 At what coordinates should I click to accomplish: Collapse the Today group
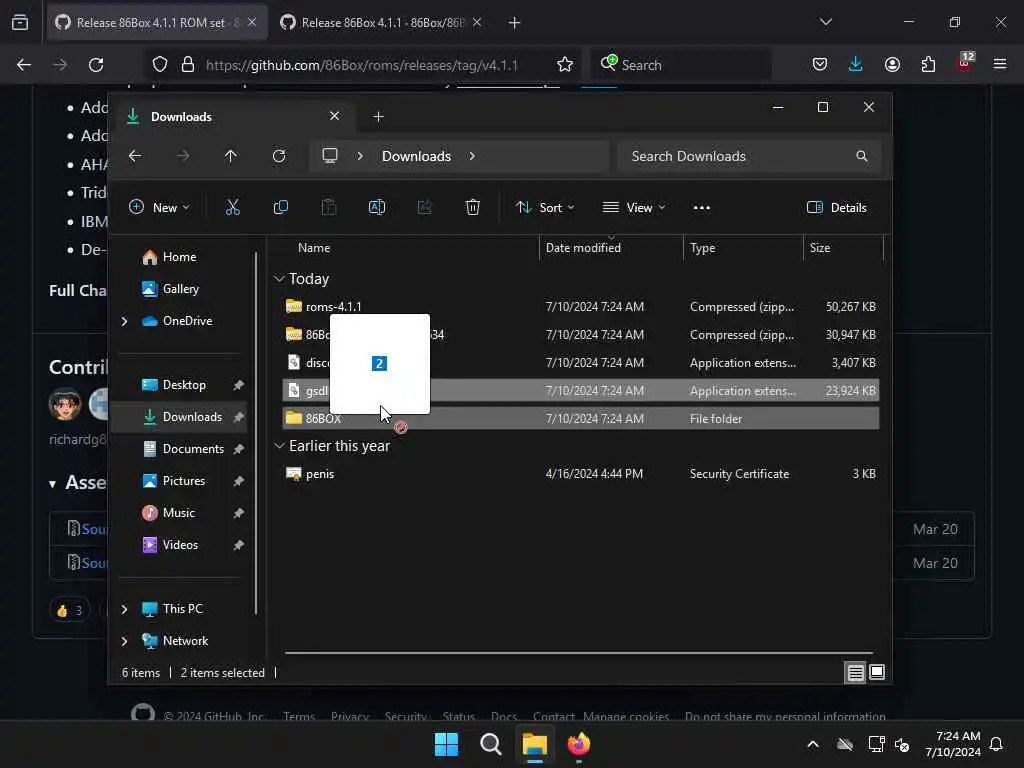[x=279, y=279]
